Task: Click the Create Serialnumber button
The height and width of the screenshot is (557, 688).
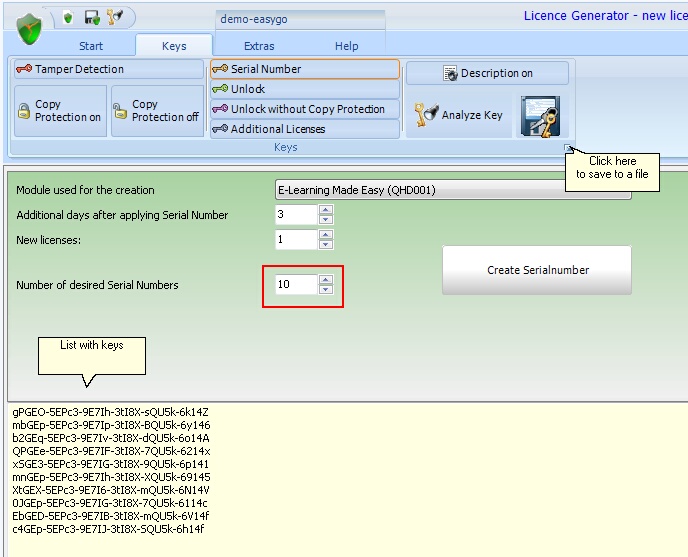Action: 537,270
